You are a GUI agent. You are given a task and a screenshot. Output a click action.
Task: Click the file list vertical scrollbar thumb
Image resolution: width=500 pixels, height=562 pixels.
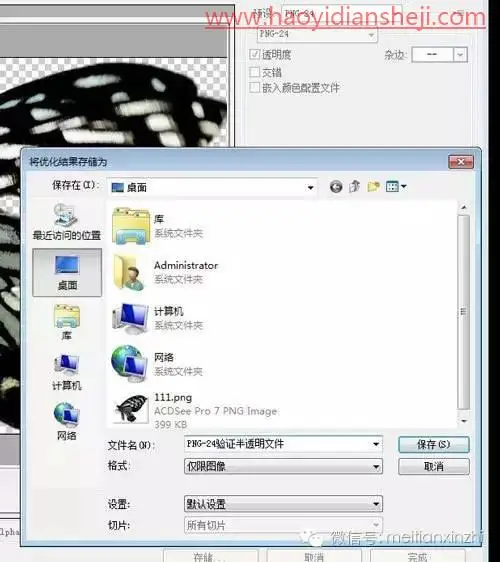[464, 312]
